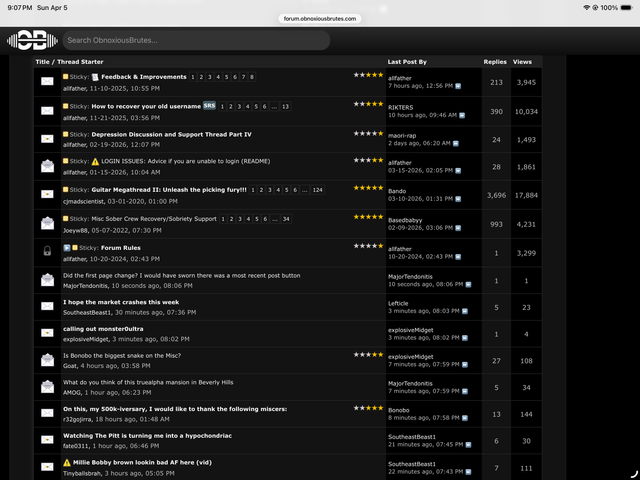Tap Wi-Fi icon in status bar
This screenshot has height=480, width=640.
click(x=587, y=8)
